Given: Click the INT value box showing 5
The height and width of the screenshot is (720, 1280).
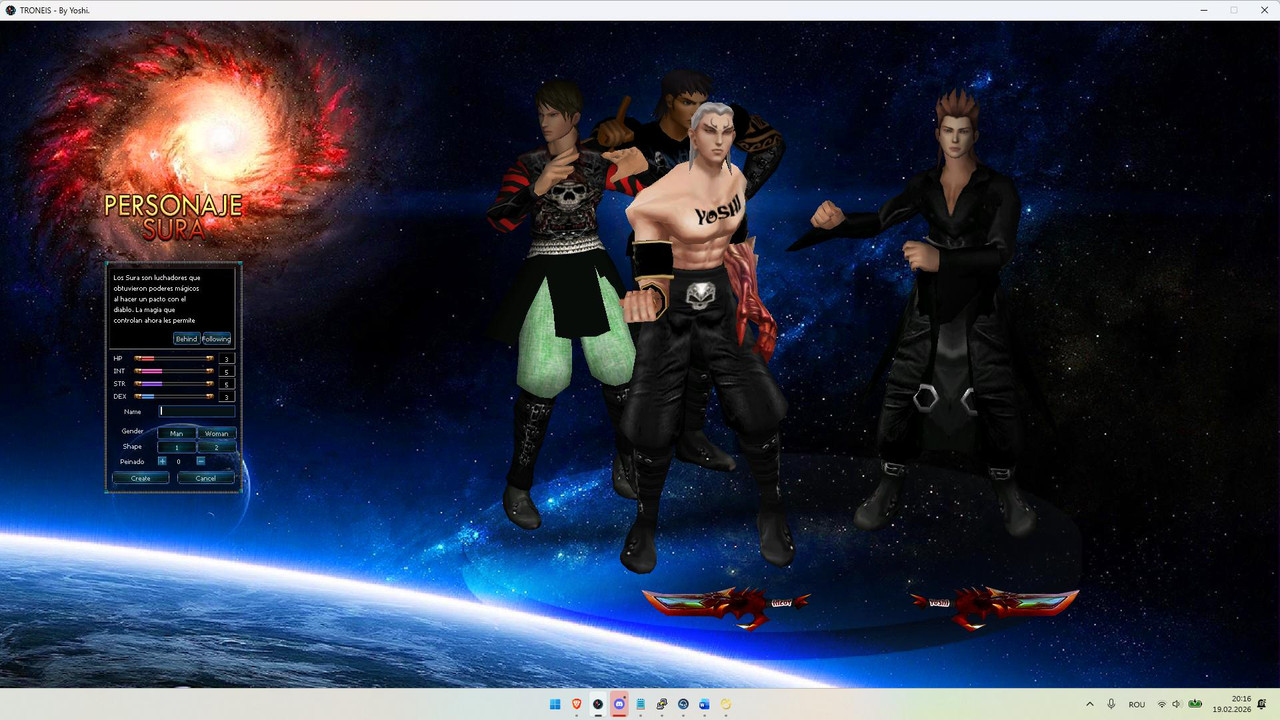Looking at the screenshot, I should pos(227,371).
